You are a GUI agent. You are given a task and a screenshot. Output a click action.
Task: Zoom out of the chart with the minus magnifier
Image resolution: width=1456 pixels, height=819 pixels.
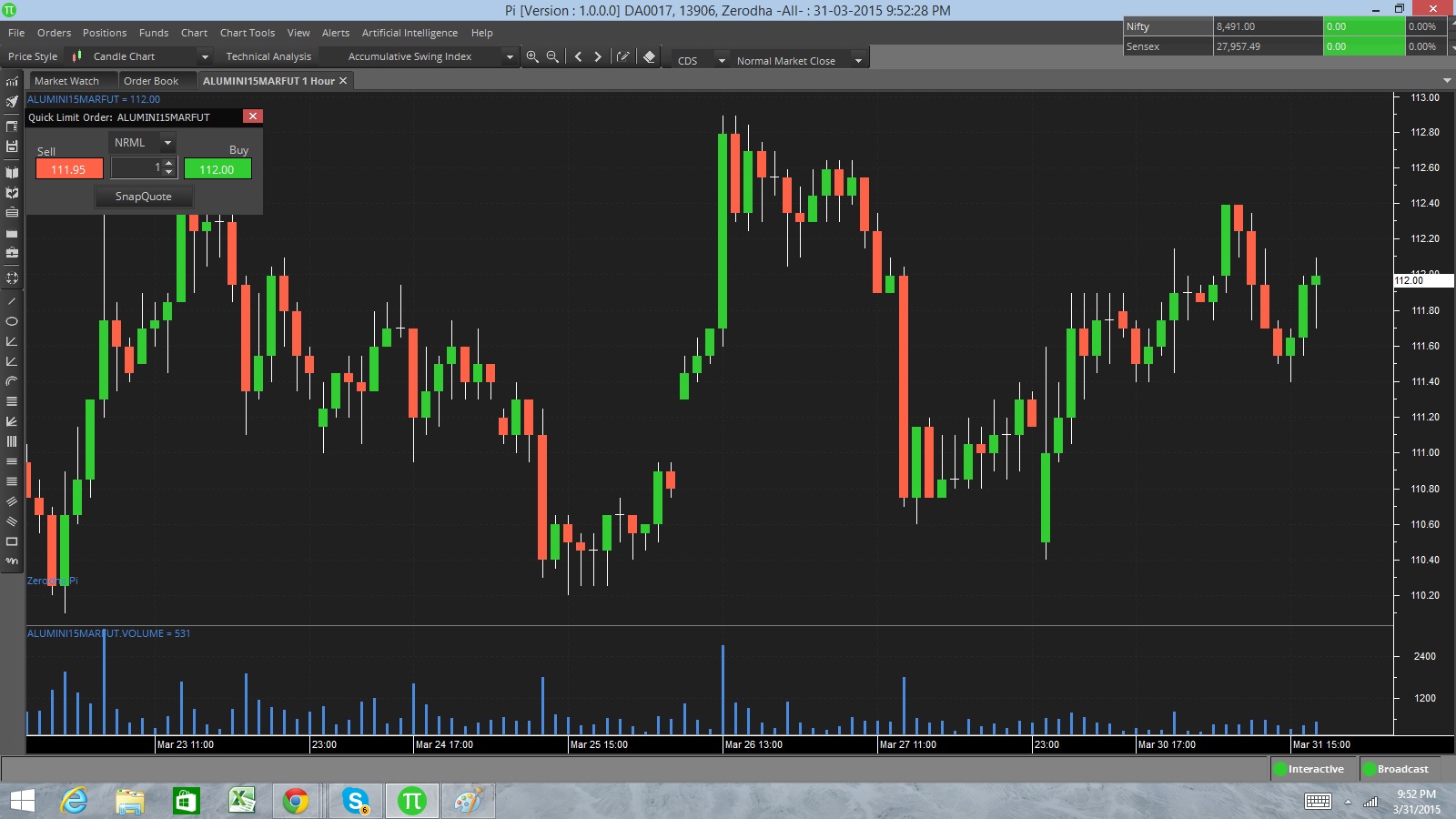[552, 56]
